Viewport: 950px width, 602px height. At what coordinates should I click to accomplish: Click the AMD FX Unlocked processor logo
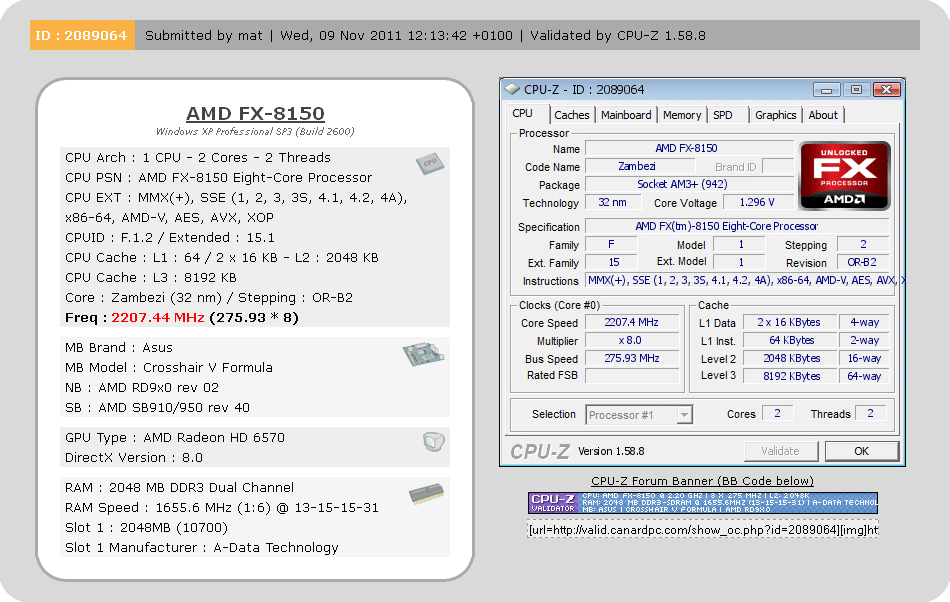pos(845,176)
